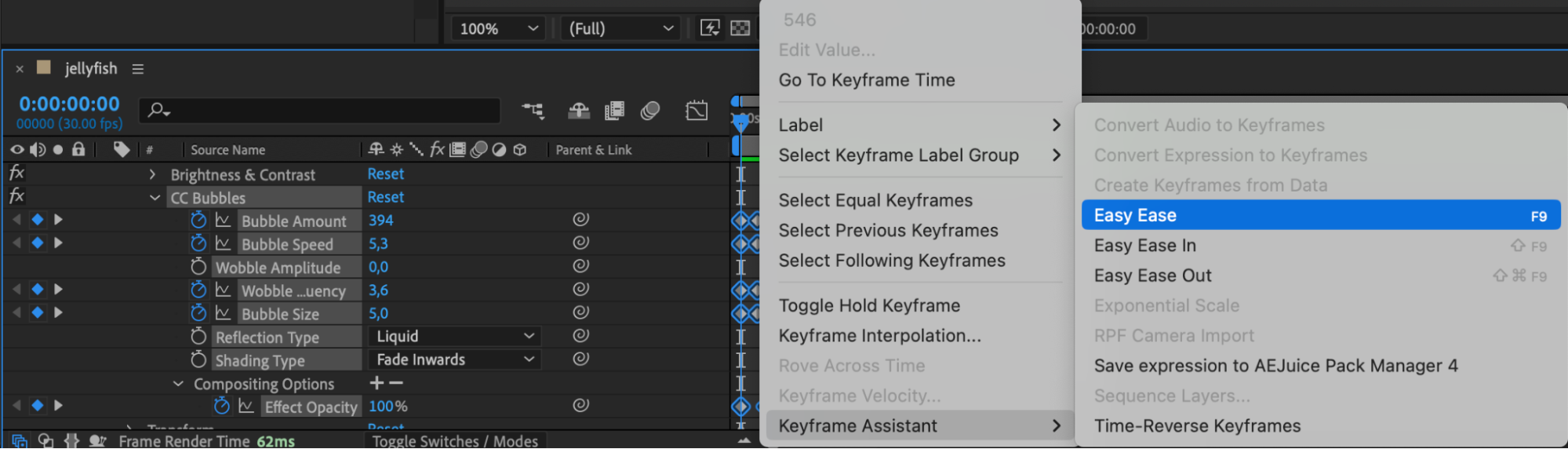Screen dimensions: 1568x449
Task: Toggle the CC Bubbles fx effect switch
Action: (16, 196)
